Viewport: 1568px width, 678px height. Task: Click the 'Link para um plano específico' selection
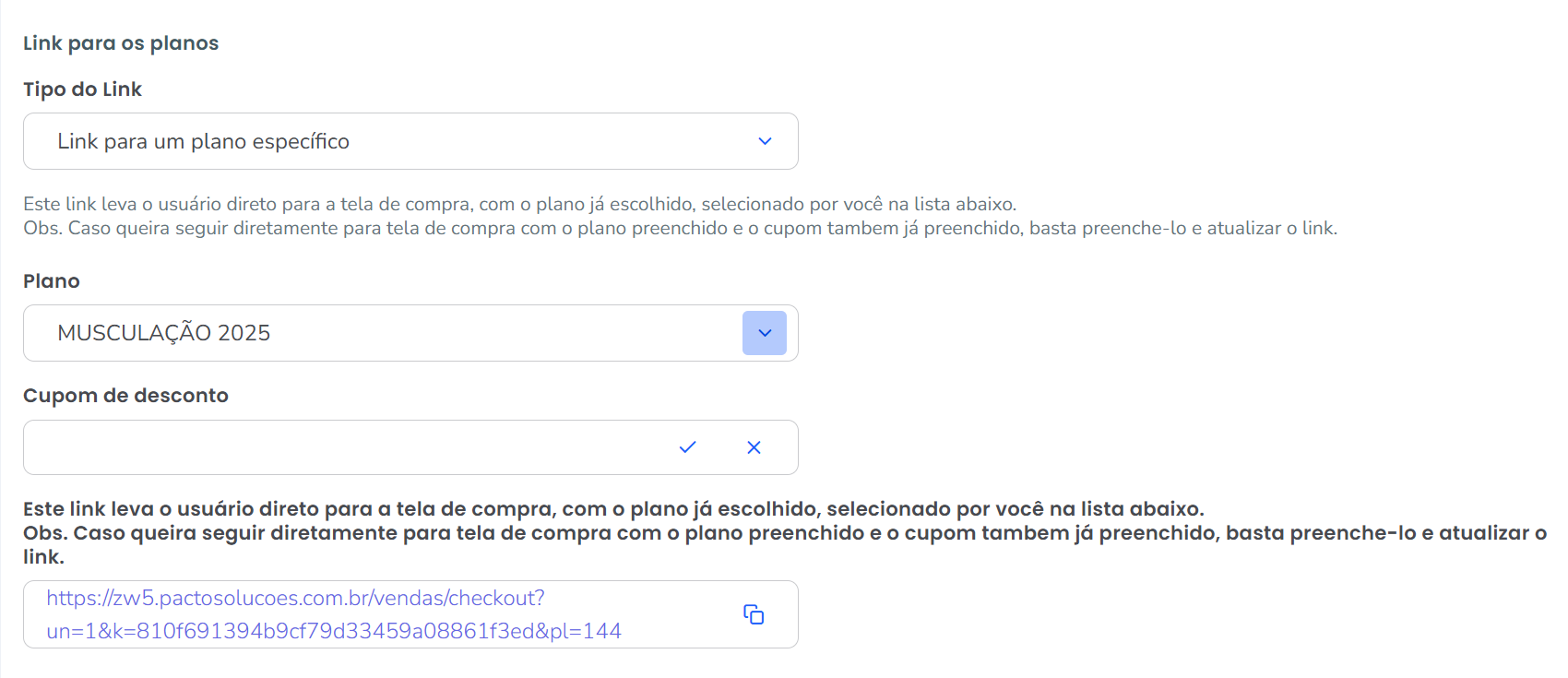click(204, 141)
